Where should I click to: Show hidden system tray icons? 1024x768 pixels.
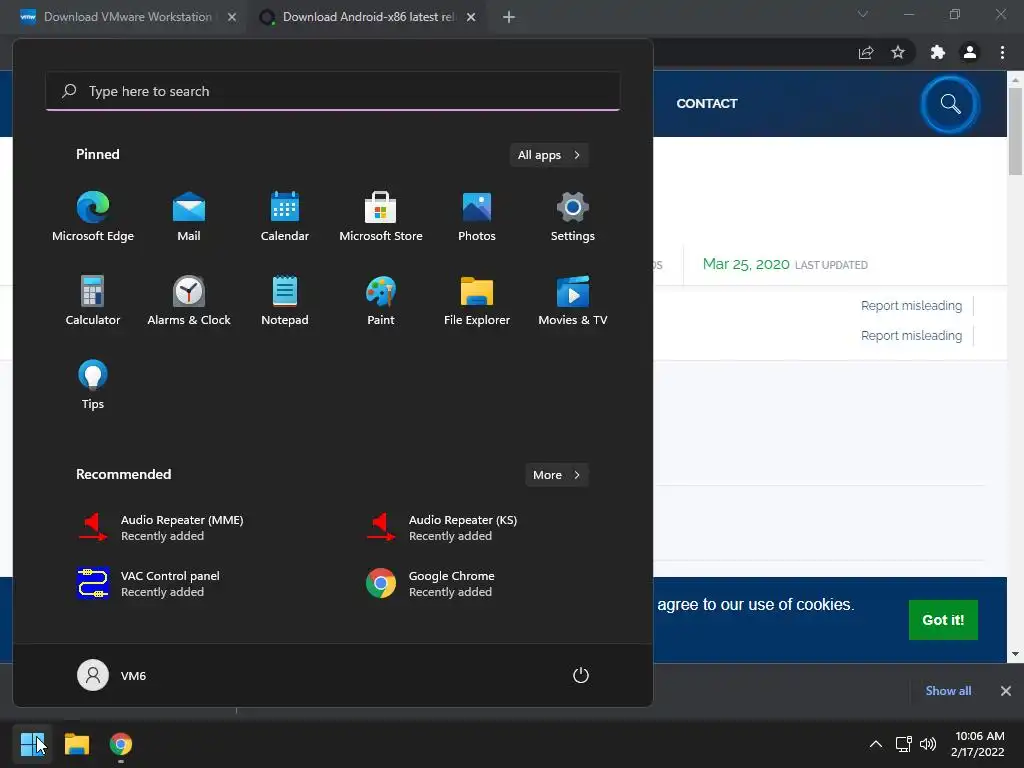point(876,744)
